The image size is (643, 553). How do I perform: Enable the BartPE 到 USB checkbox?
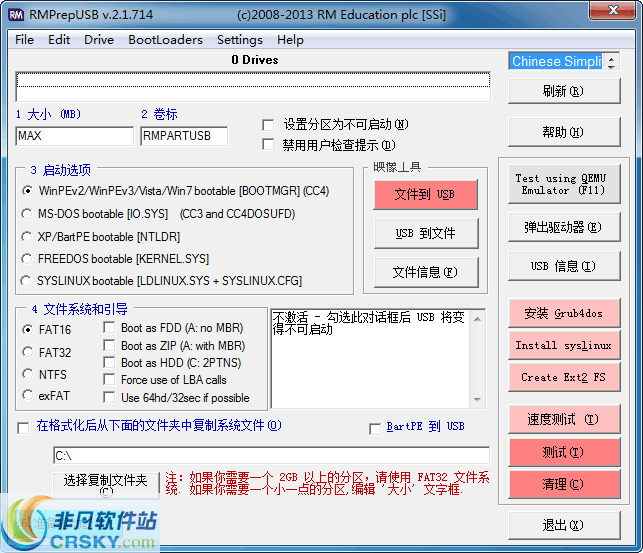click(375, 429)
